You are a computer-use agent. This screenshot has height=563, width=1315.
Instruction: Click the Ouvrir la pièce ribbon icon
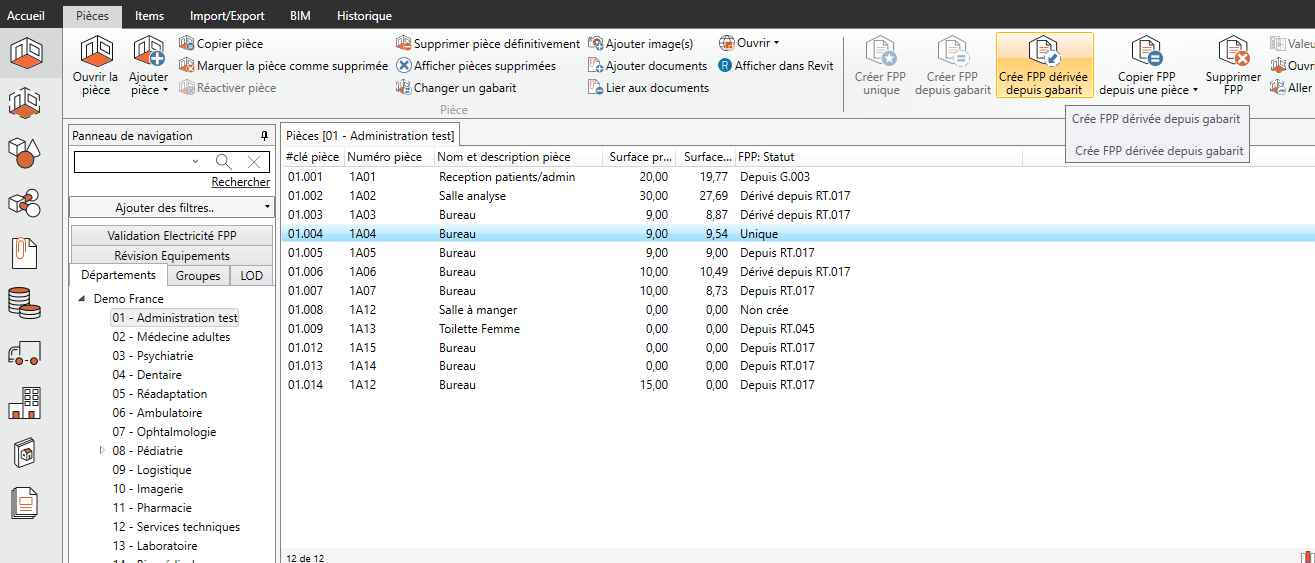96,52
